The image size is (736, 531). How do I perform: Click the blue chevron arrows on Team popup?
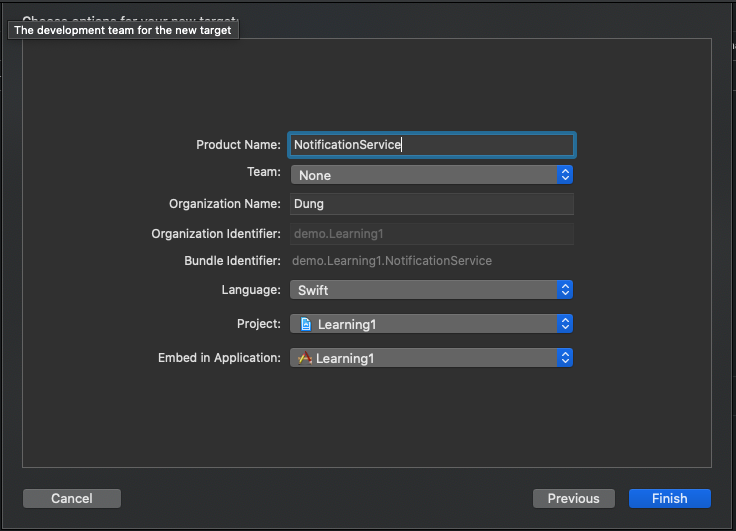click(565, 175)
